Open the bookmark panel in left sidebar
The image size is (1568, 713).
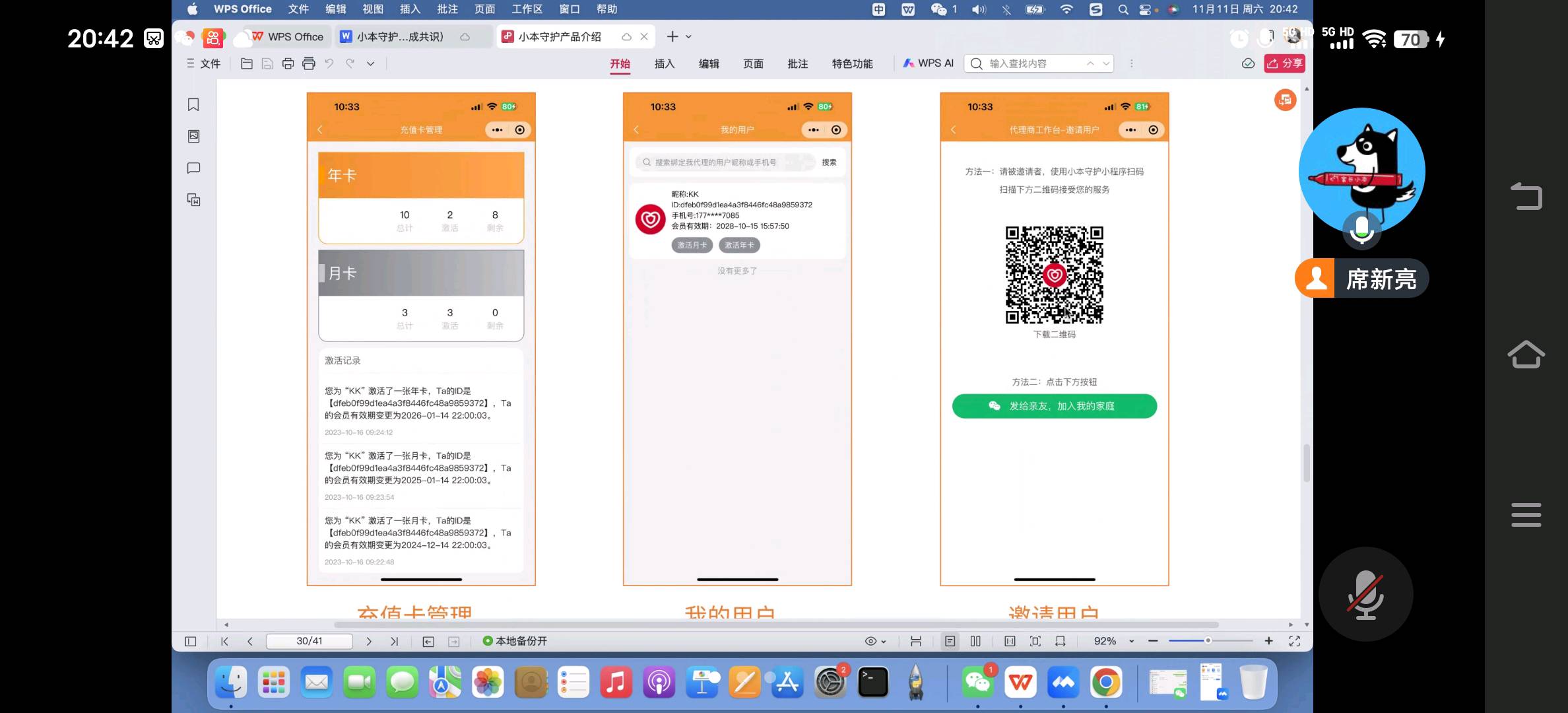tap(193, 105)
